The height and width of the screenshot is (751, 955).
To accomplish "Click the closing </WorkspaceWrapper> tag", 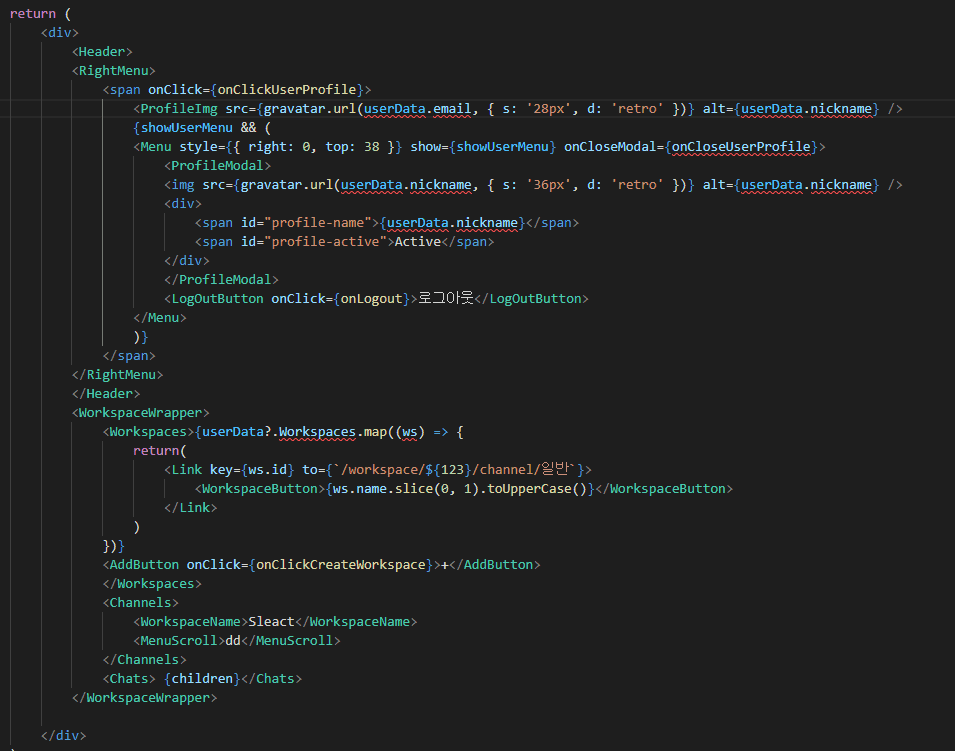I will tap(144, 697).
